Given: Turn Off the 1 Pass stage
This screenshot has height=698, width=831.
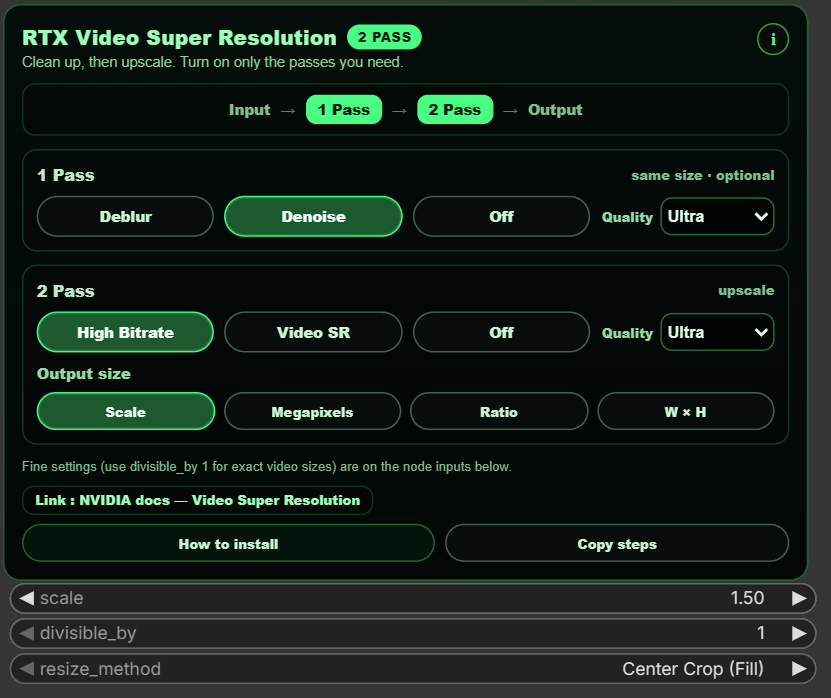Looking at the screenshot, I should tap(501, 216).
